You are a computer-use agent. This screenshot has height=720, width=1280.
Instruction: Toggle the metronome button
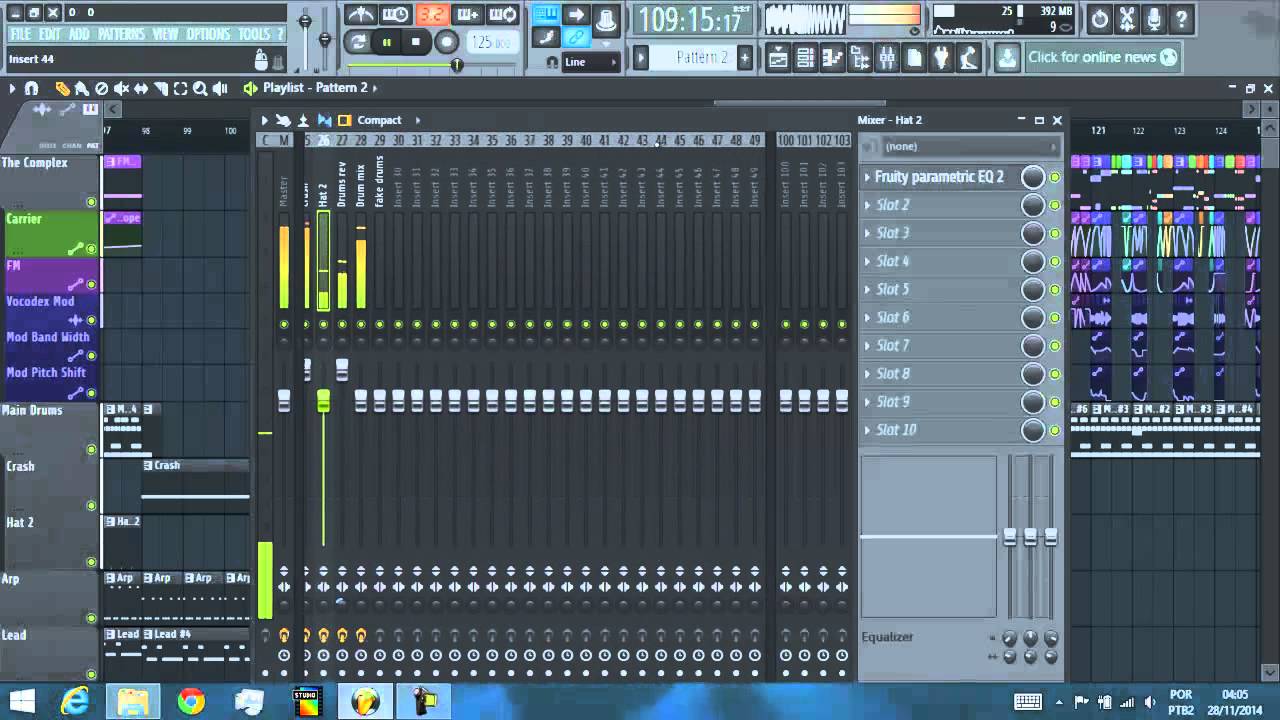click(360, 15)
